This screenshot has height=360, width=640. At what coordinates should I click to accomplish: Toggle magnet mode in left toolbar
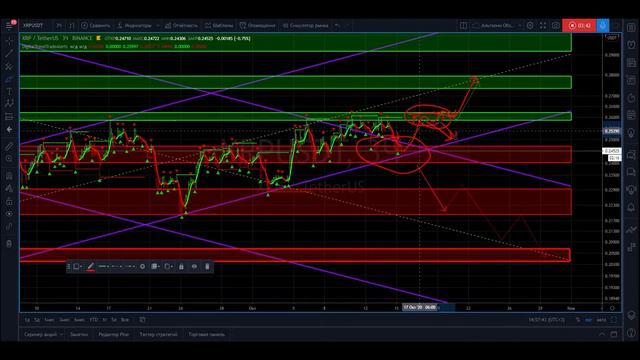pyautogui.click(x=9, y=176)
